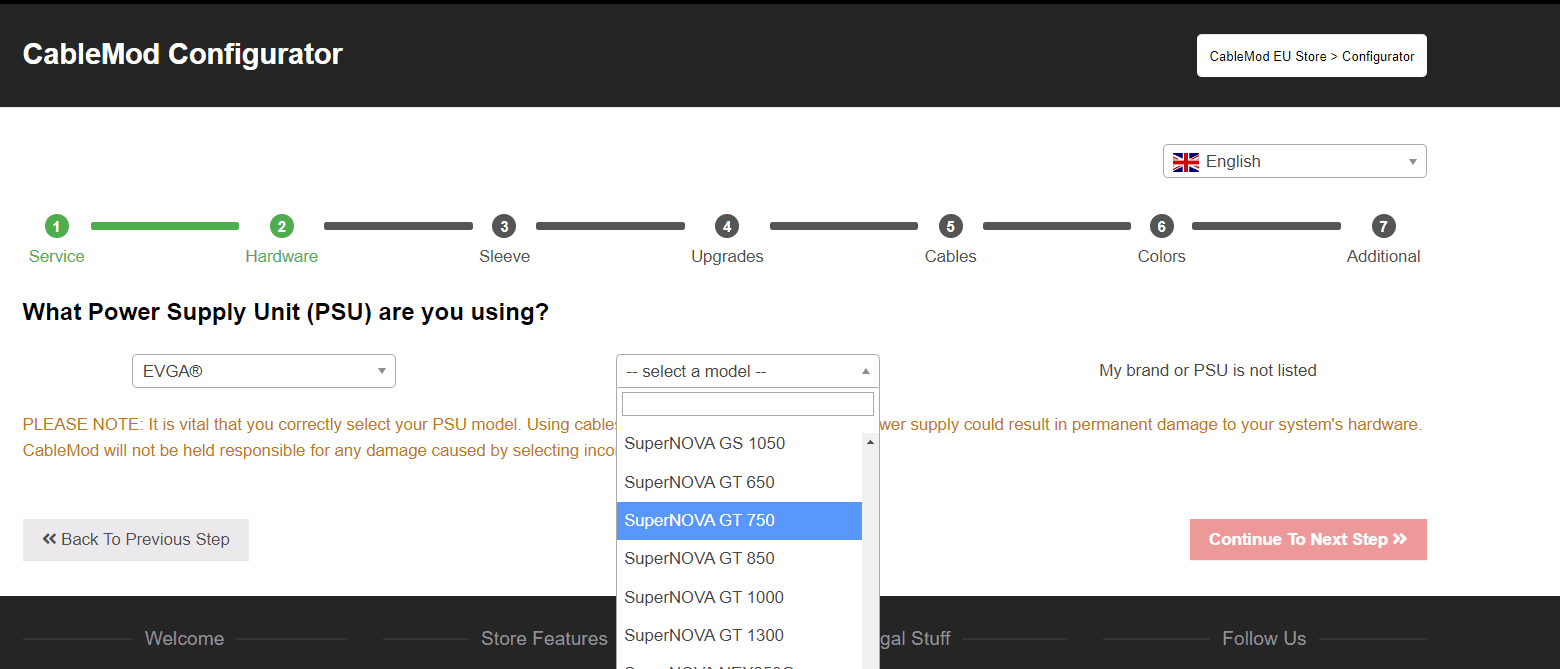This screenshot has width=1560, height=669.
Task: Click the 'What Power Supply Unit' question heading
Action: 286,312
